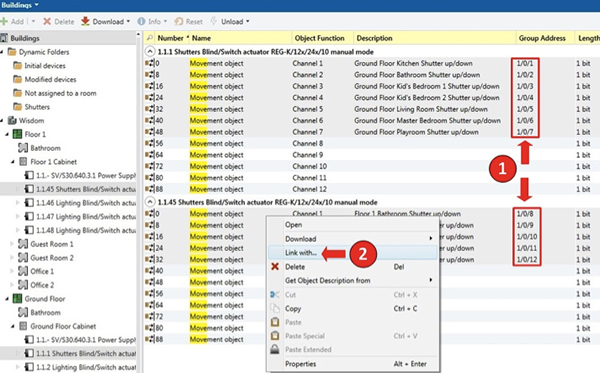Click the Office 2 room icon

[x=23, y=285]
